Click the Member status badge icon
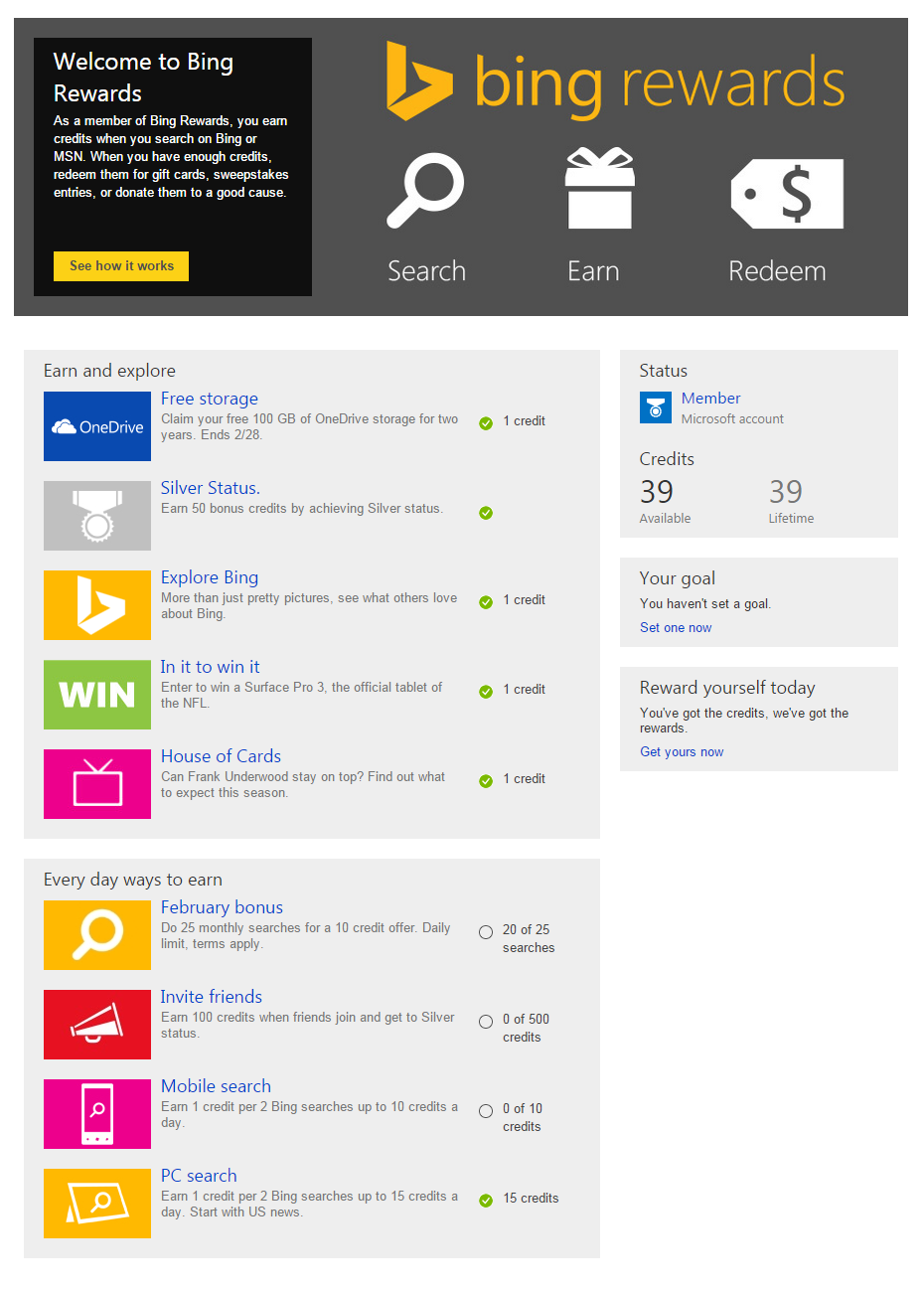 (x=656, y=407)
